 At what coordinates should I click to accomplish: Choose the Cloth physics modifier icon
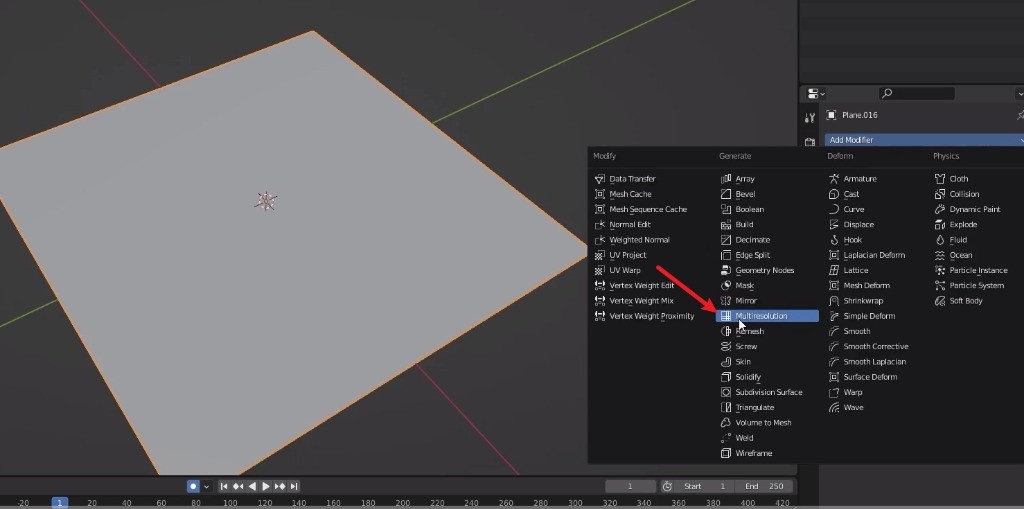coord(940,179)
